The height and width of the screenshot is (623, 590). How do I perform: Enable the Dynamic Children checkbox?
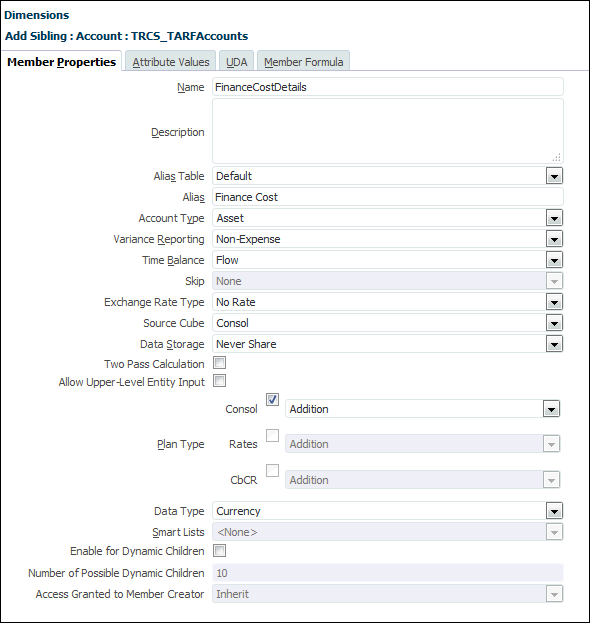coord(220,551)
